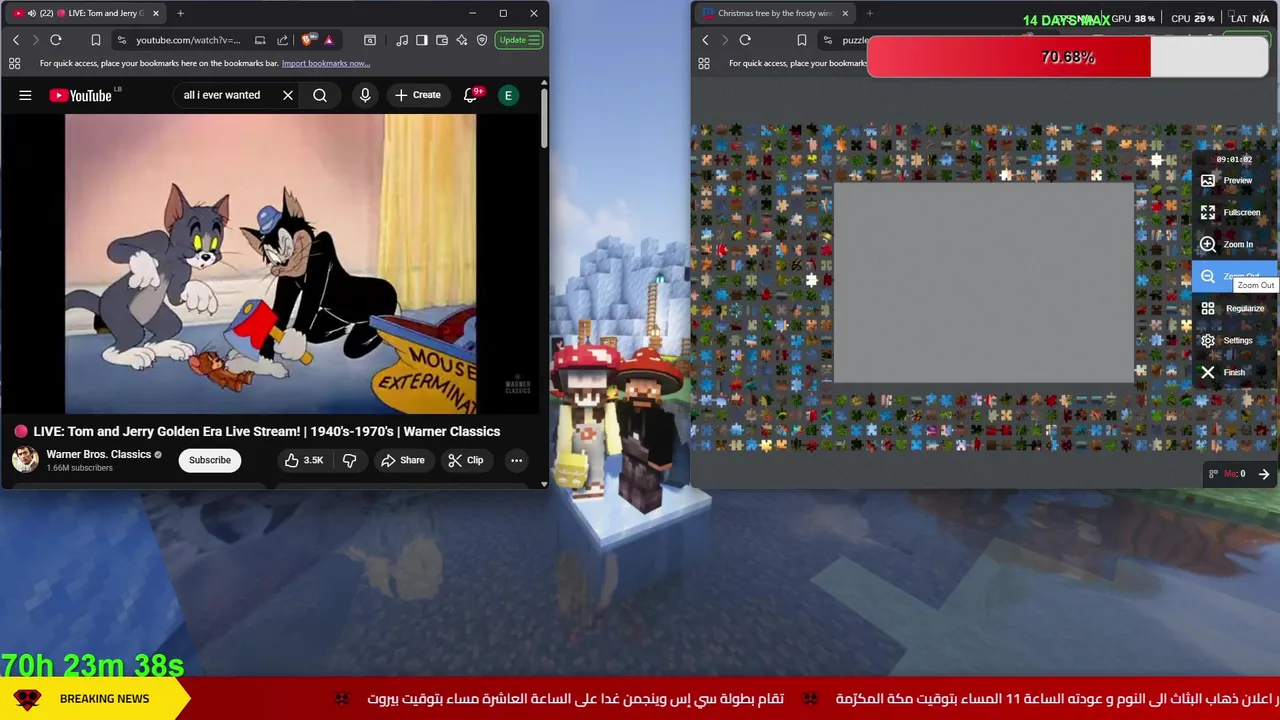Image resolution: width=1280 pixels, height=720 pixels.
Task: Bookmark the puzzle page
Action: coord(801,40)
